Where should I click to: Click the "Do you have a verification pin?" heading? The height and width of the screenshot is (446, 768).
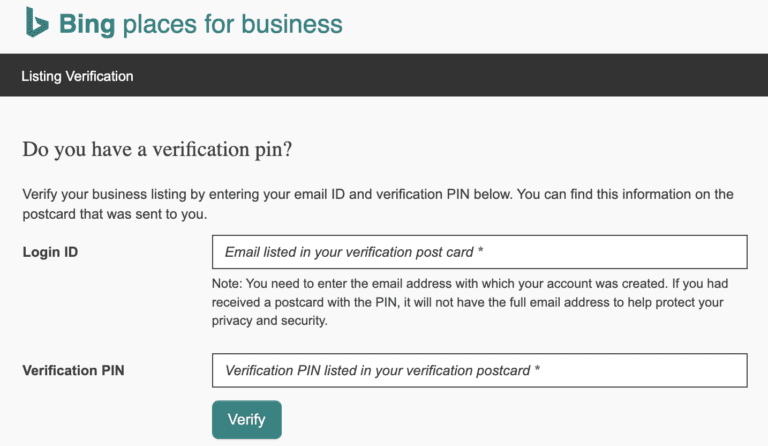click(156, 151)
